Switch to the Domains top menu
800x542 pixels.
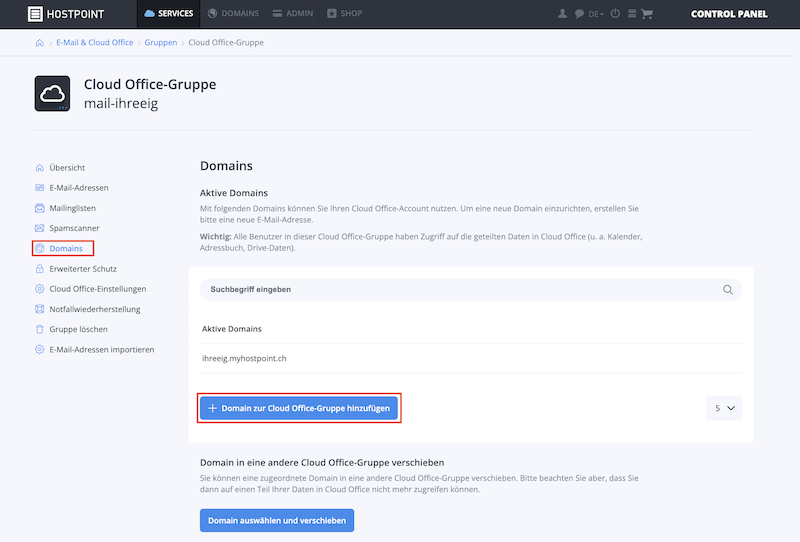[x=233, y=14]
